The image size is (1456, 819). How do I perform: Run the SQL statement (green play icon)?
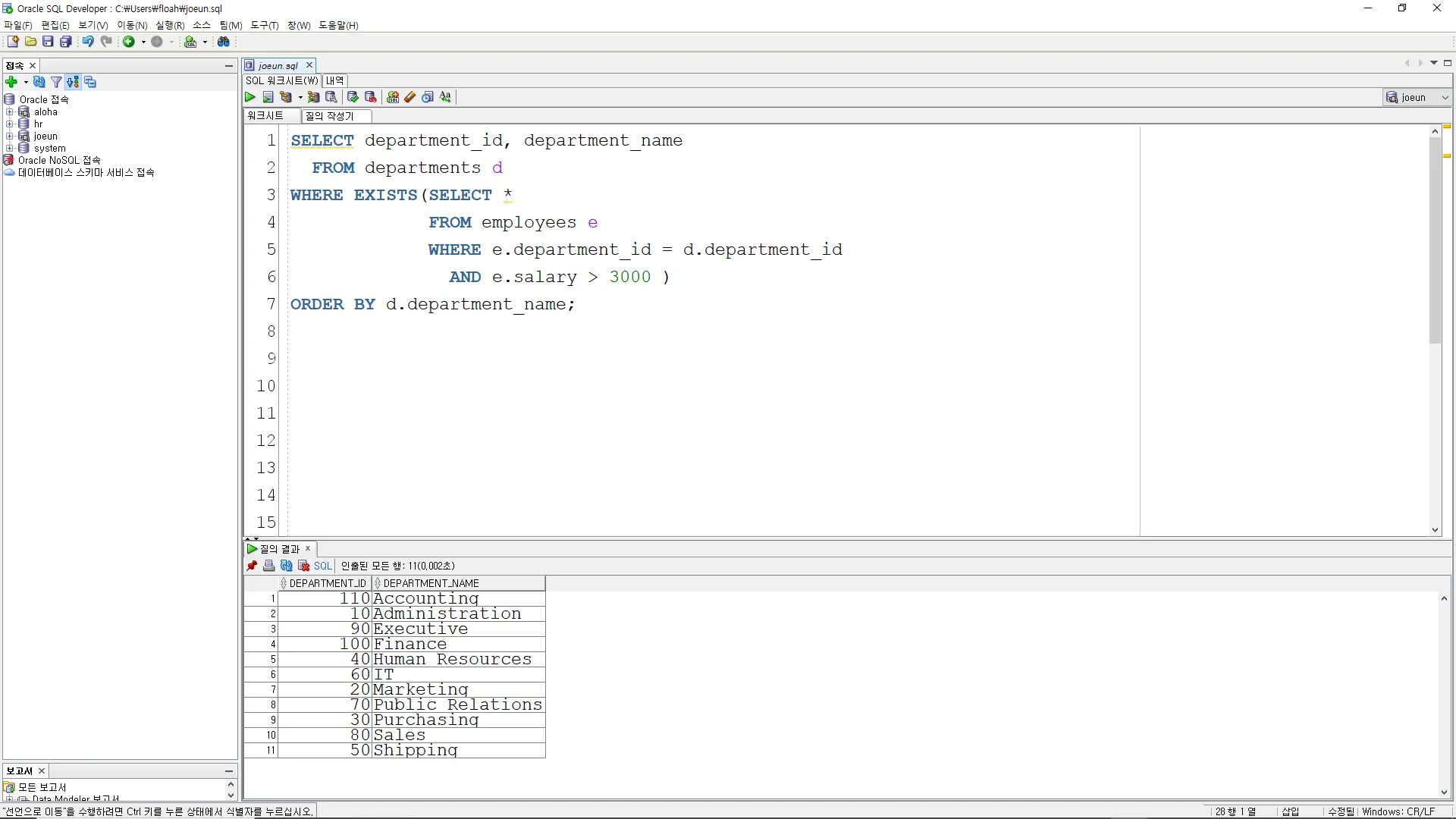point(249,97)
